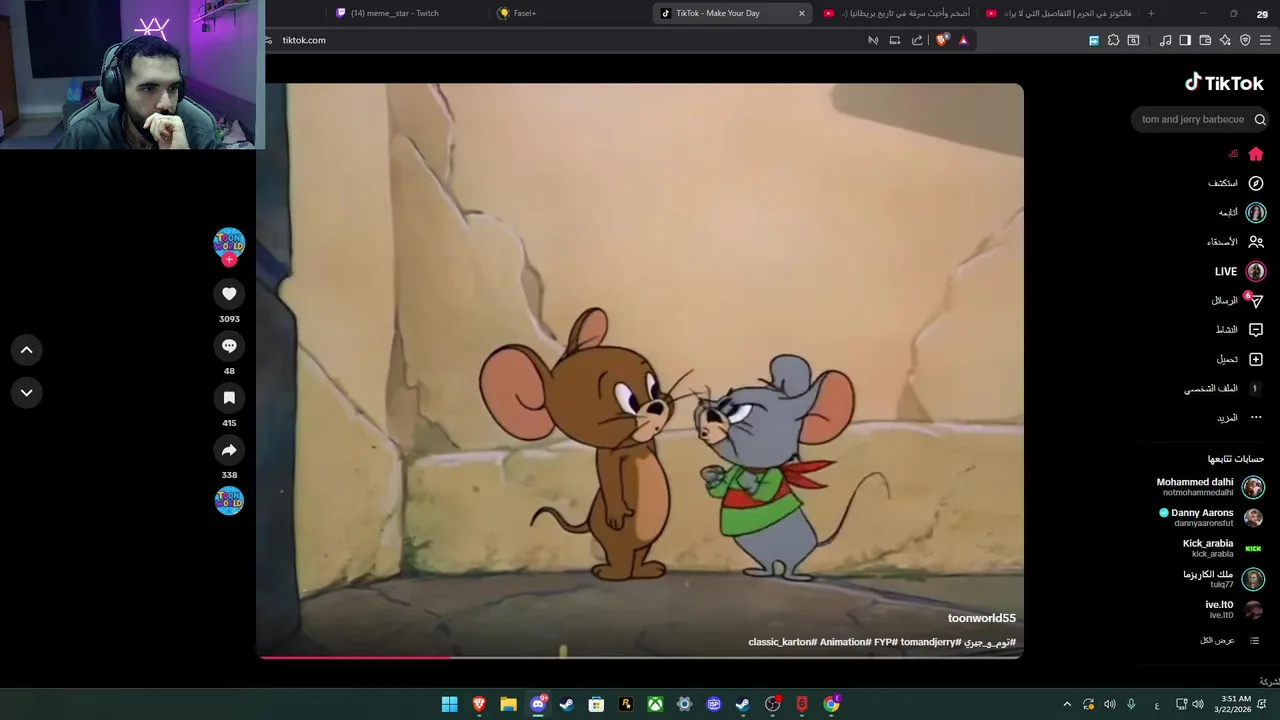Open Explore compass icon in sidebar
The width and height of the screenshot is (1280, 720).
tap(1256, 183)
